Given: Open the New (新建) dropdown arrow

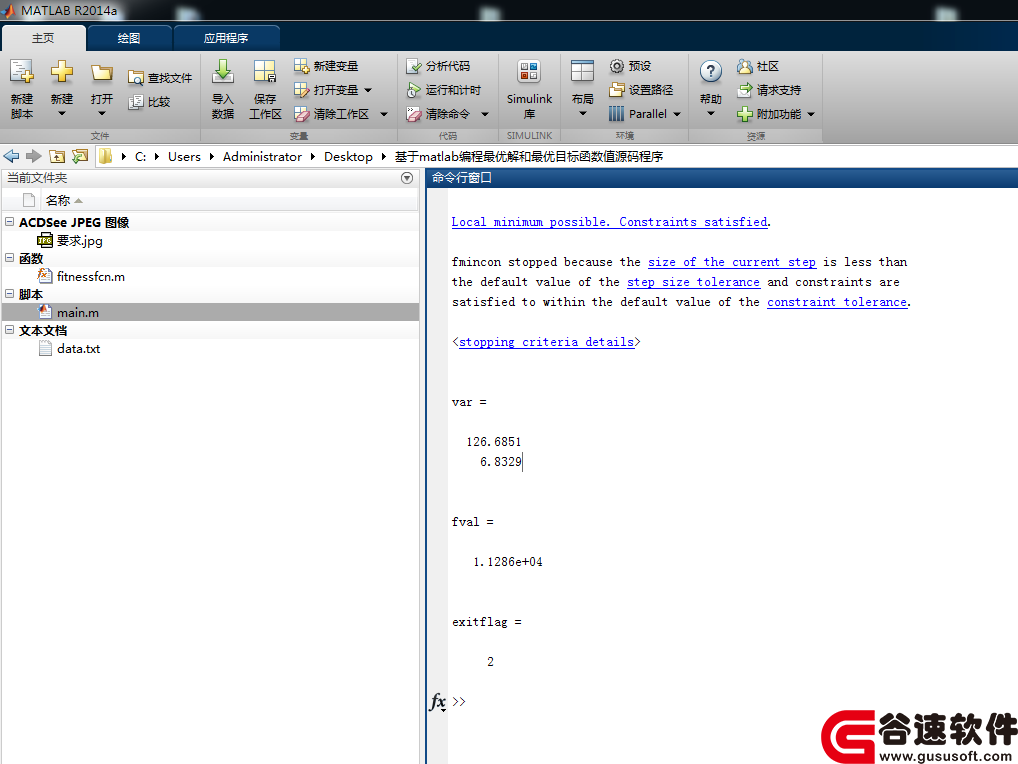Looking at the screenshot, I should point(62,114).
